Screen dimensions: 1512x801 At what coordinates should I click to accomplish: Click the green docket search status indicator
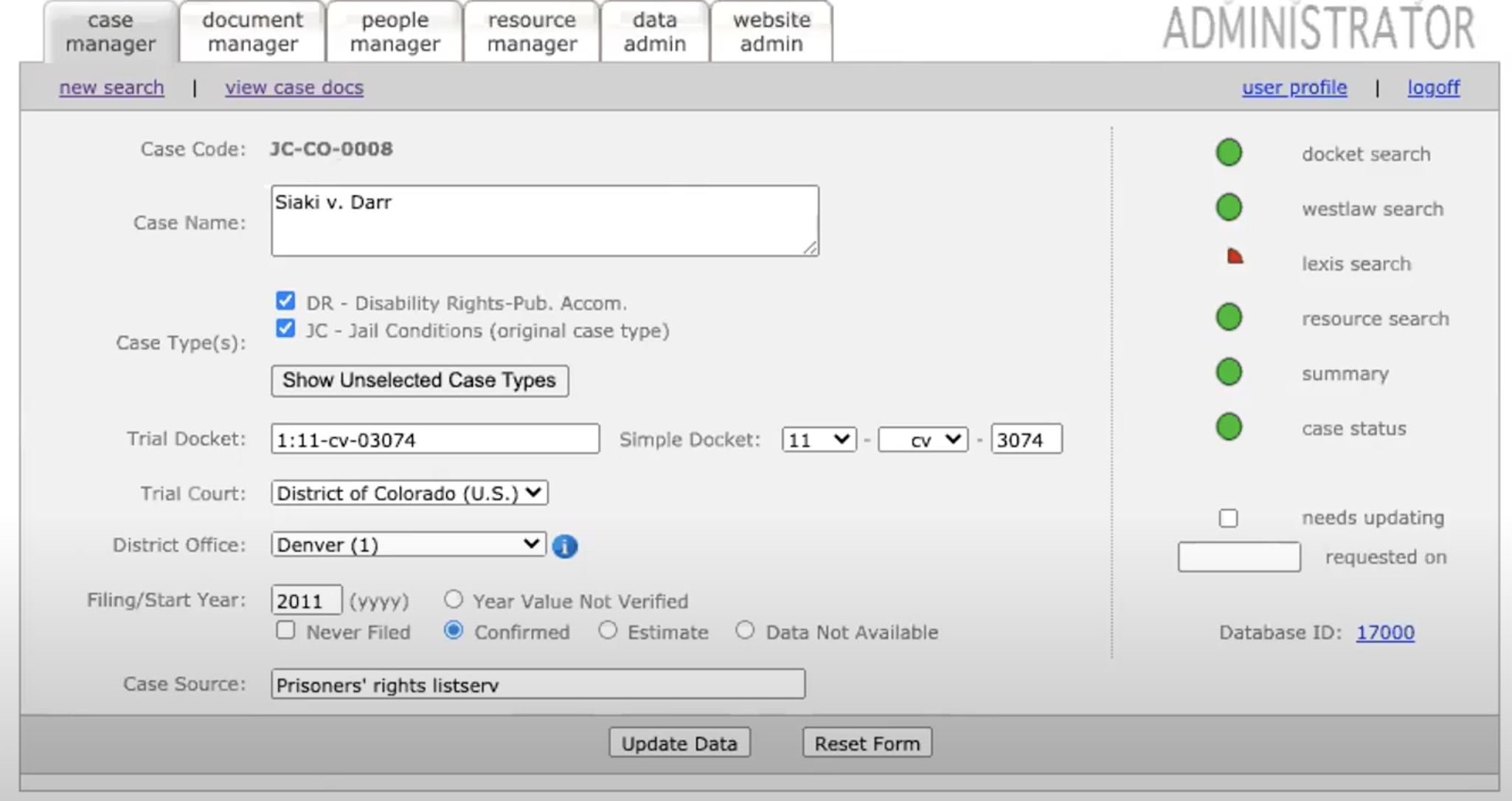click(1229, 153)
